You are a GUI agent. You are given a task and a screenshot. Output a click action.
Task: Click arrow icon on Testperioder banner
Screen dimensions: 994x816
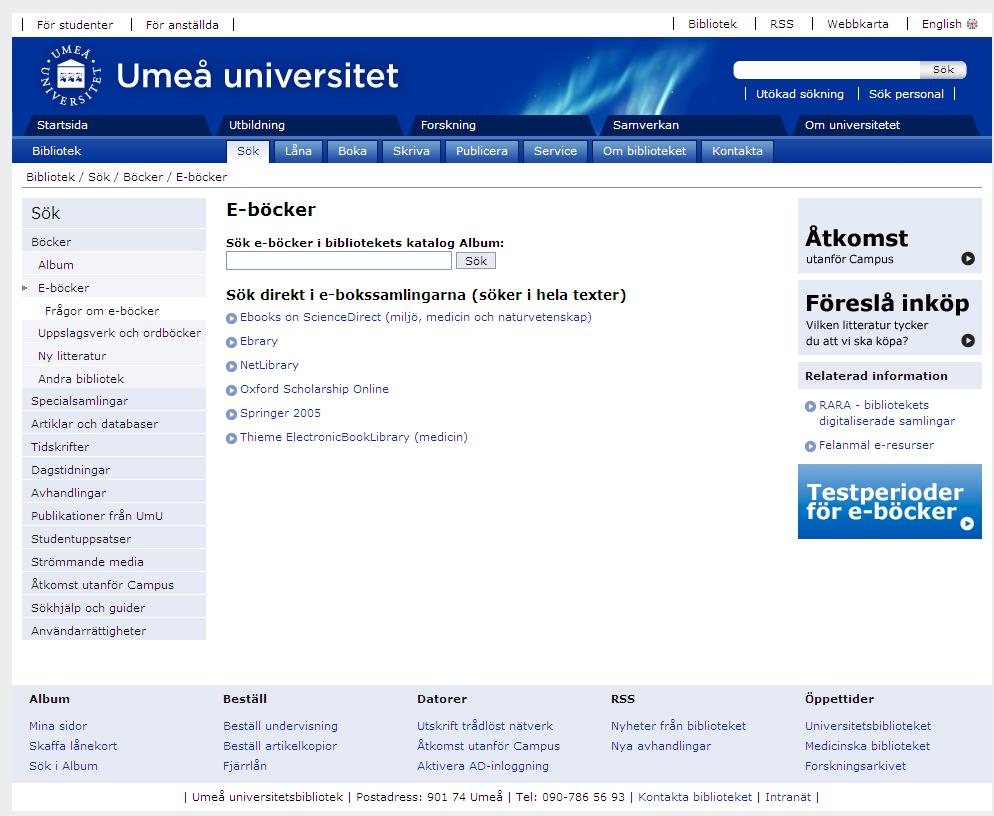[x=967, y=524]
